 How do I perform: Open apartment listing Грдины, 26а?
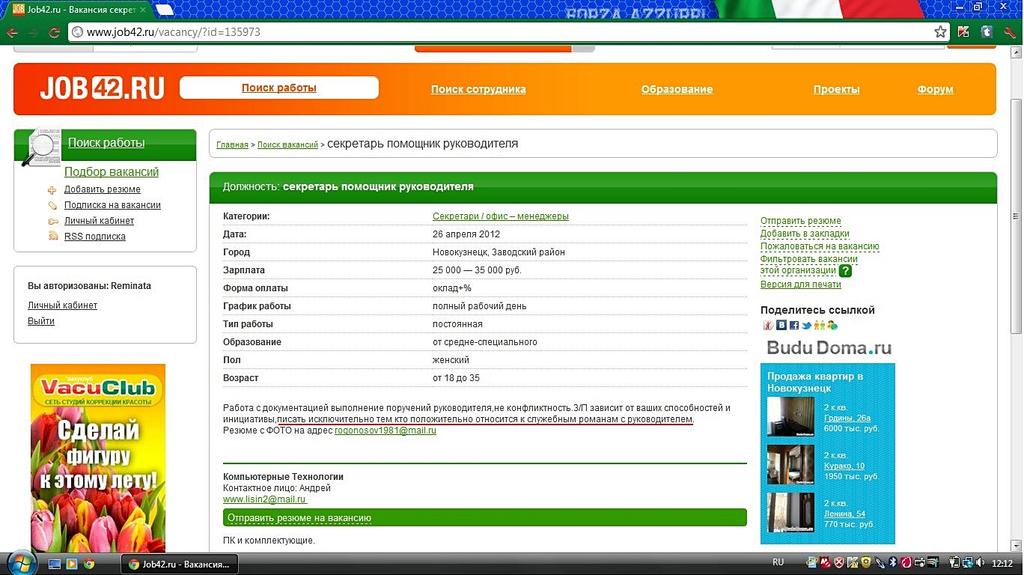pyautogui.click(x=847, y=418)
